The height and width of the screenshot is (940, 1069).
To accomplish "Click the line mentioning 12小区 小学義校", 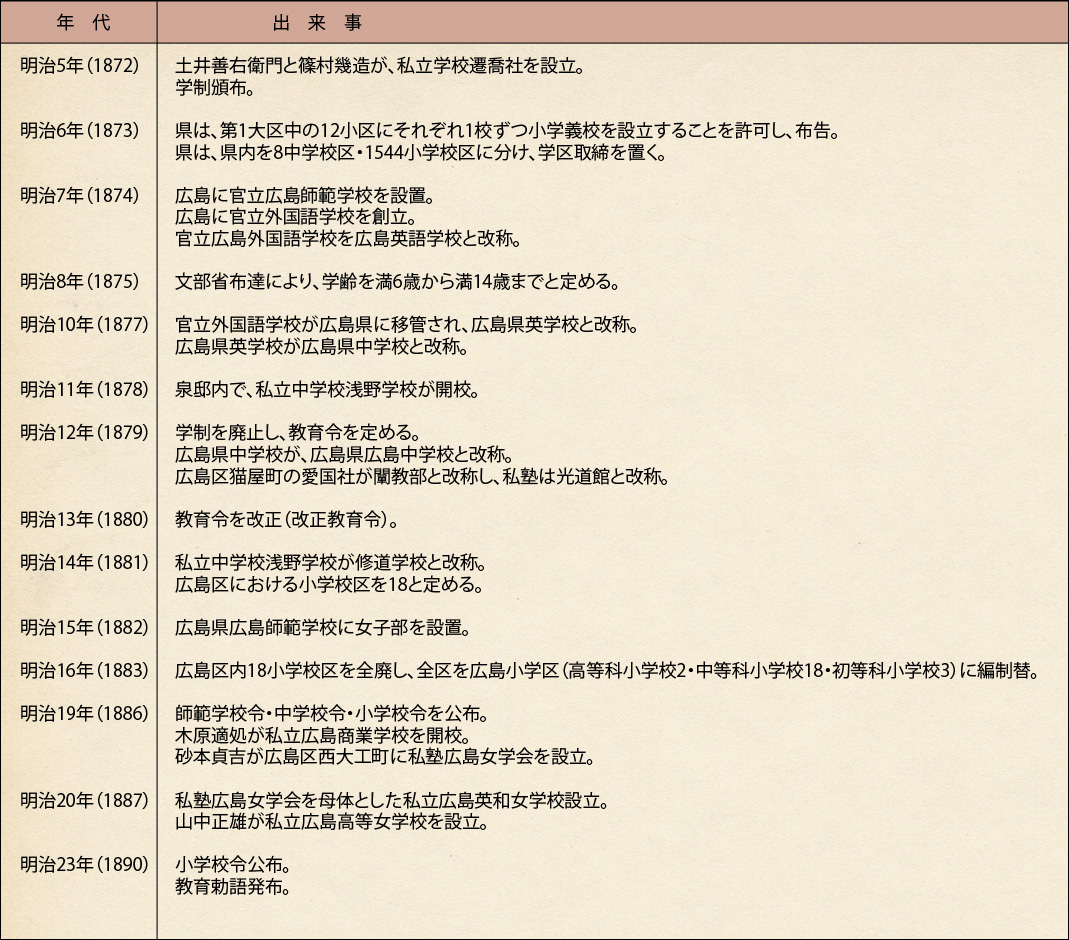I will tap(507, 131).
